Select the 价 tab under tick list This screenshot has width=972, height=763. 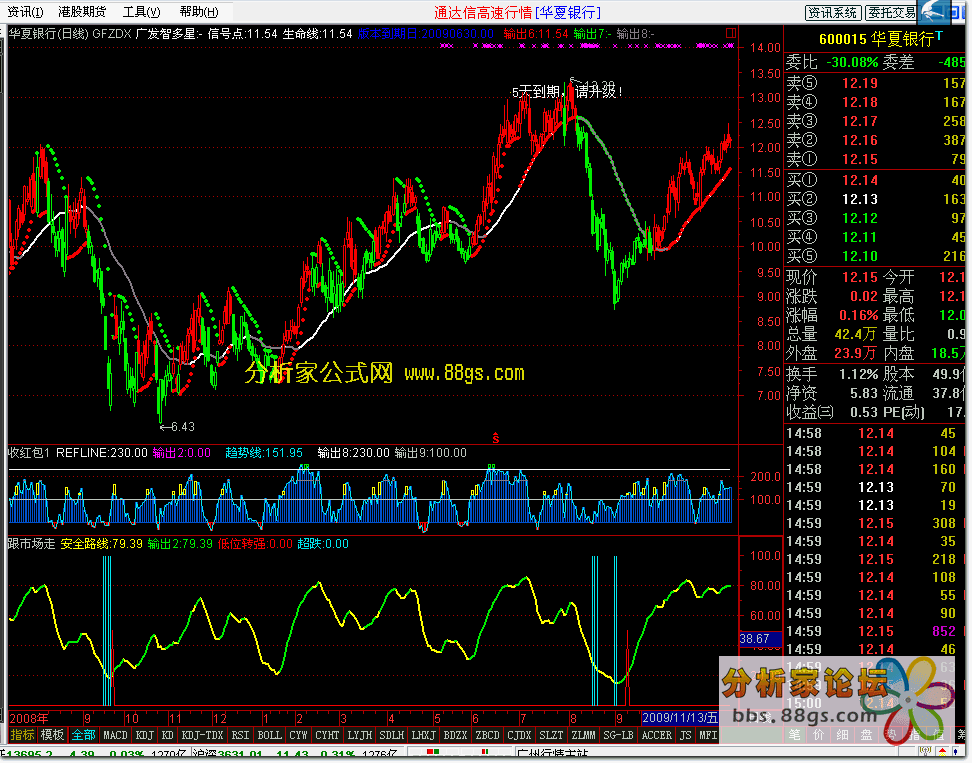click(820, 736)
